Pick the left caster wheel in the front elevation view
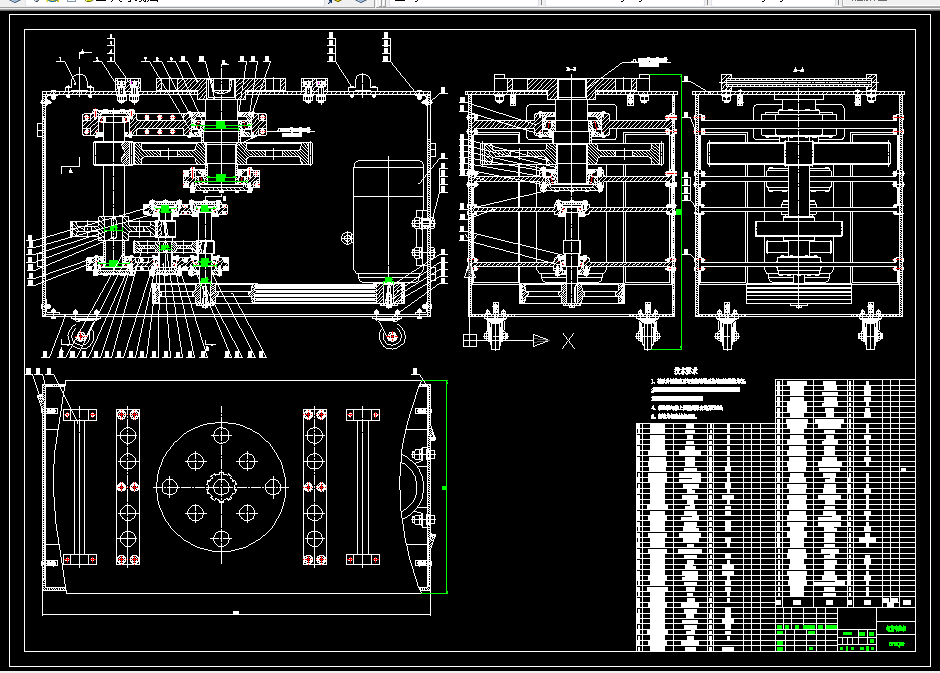Image resolution: width=940 pixels, height=673 pixels. click(80, 336)
